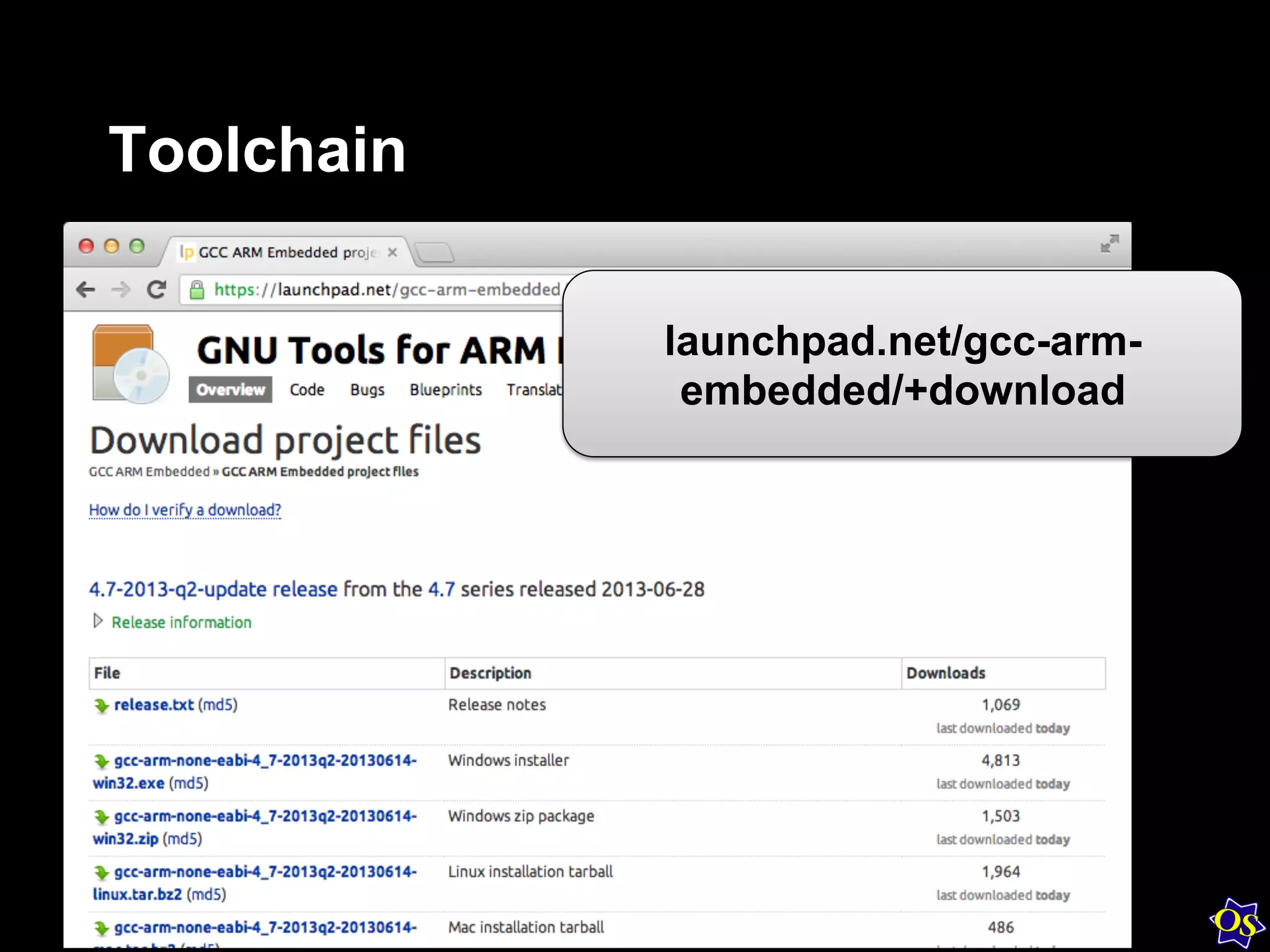The height and width of the screenshot is (952, 1270).
Task: Click the GNU Tools project logo
Action: (131, 364)
